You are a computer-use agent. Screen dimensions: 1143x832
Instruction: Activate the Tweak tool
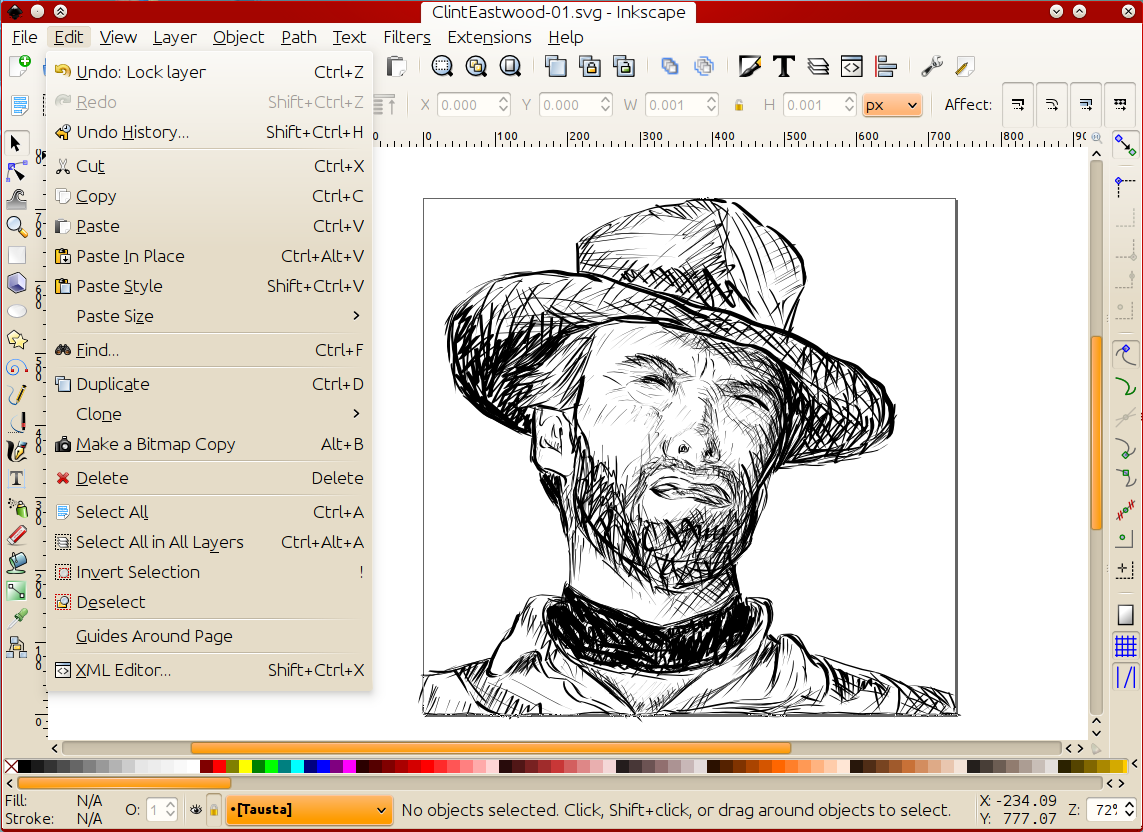point(16,198)
